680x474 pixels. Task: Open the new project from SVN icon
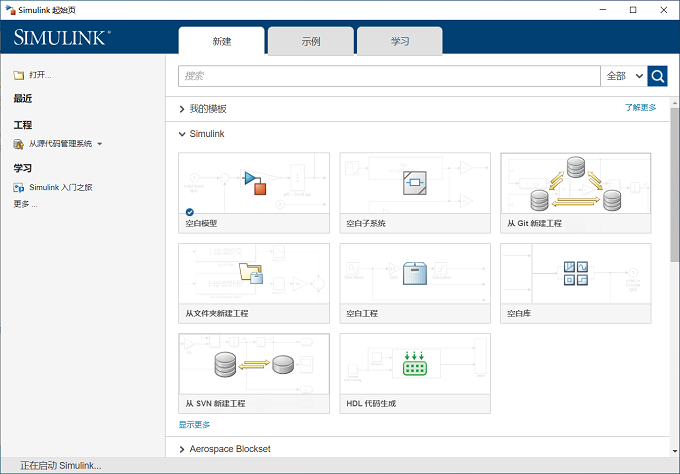(x=254, y=364)
